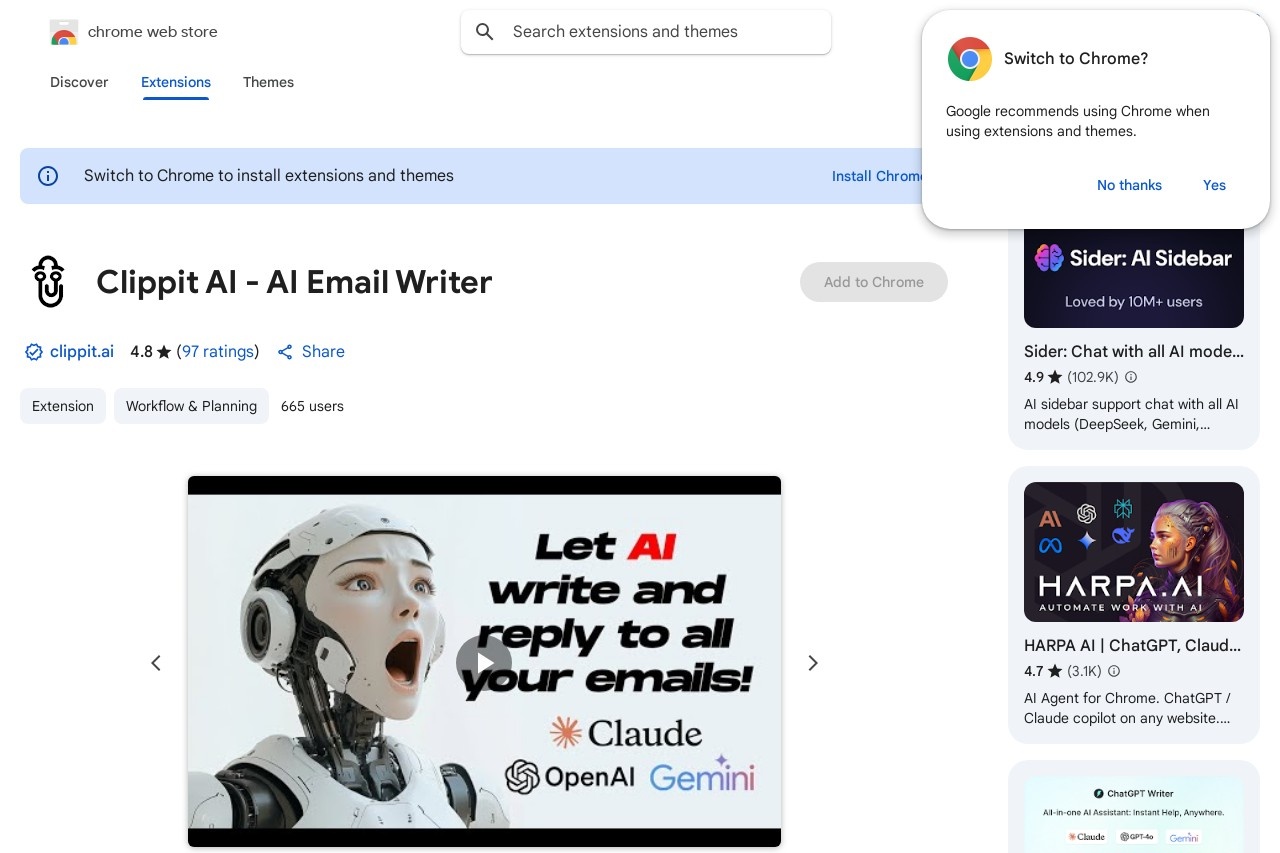
Task: Play the promo video
Action: [x=484, y=662]
